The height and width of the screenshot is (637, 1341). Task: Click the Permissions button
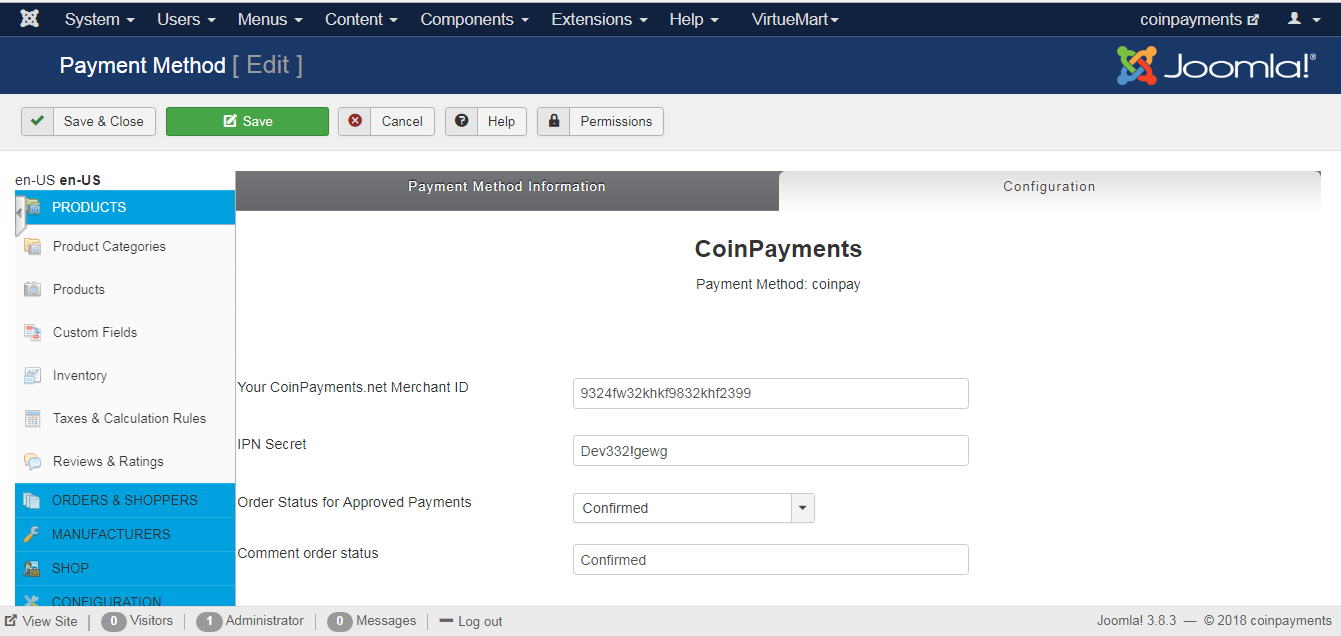pyautogui.click(x=600, y=121)
